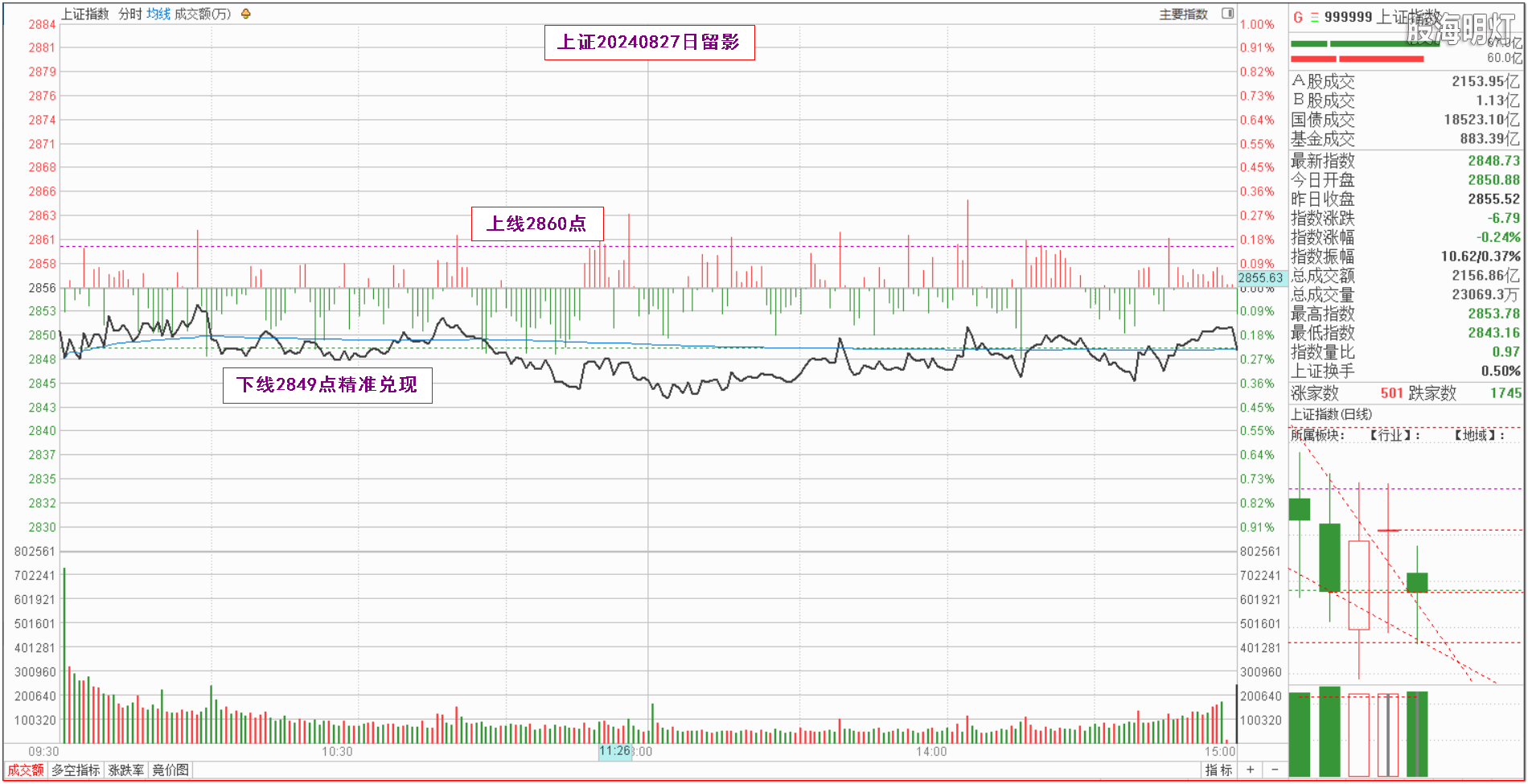Viewport: 1528px width, 784px height.
Task: Click the 分时 label in chart header
Action: click(130, 14)
